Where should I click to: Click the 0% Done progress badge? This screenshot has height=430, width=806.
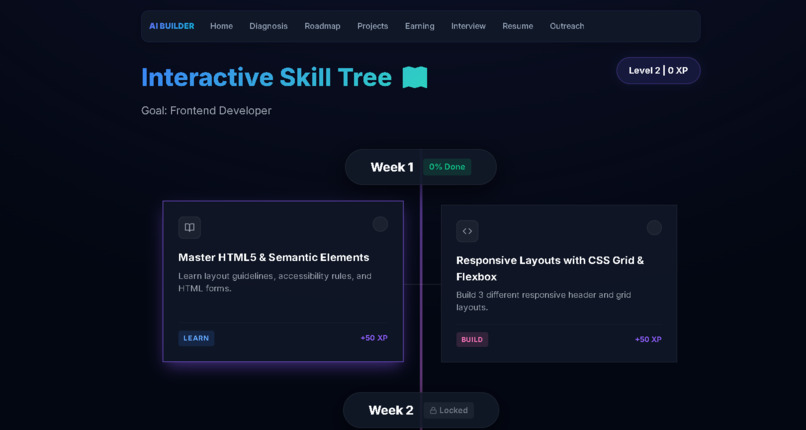[447, 167]
